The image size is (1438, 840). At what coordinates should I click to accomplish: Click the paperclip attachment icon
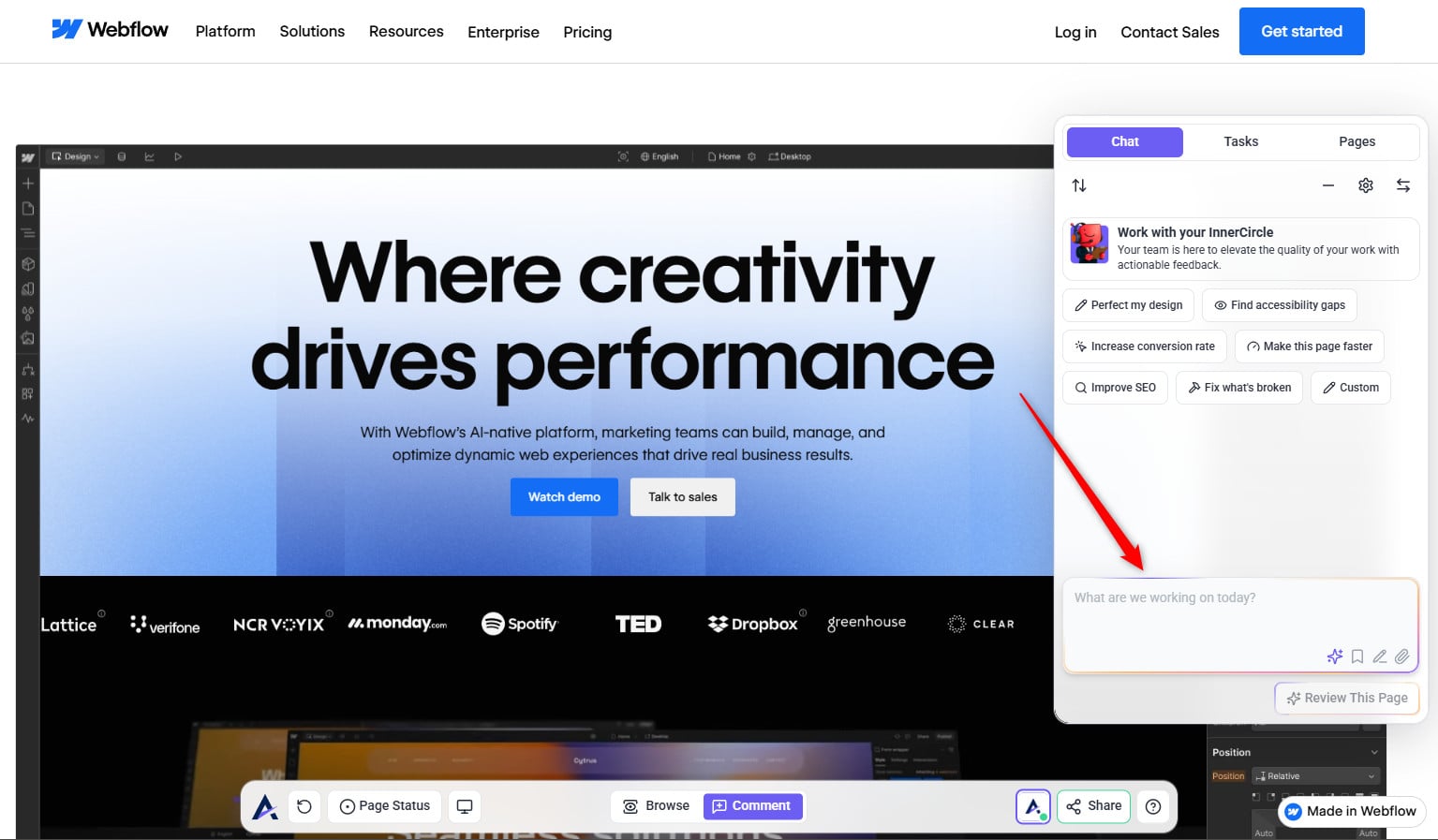click(1401, 656)
